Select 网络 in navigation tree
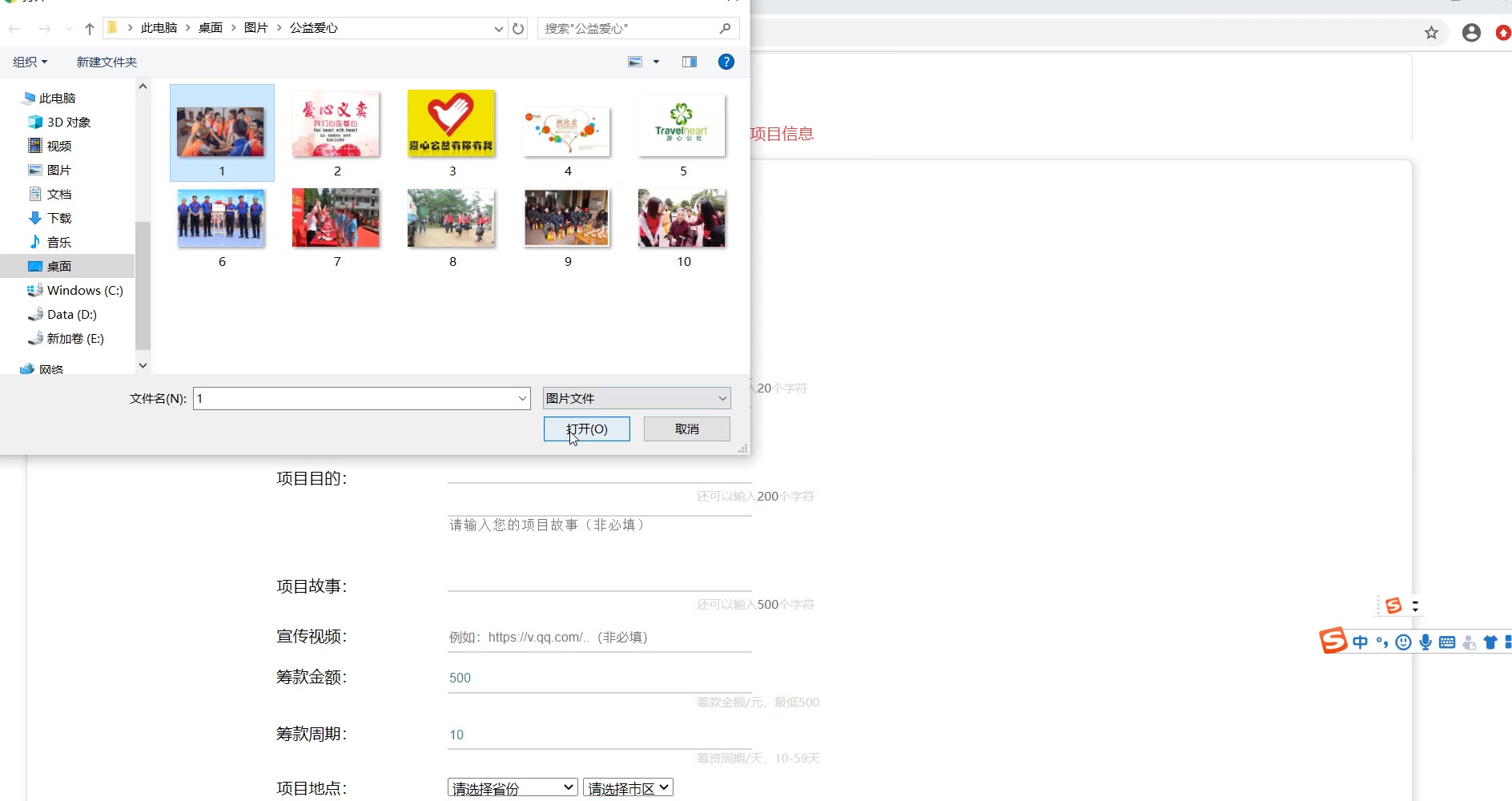Screen dimensions: 1512x801 [x=42, y=369]
